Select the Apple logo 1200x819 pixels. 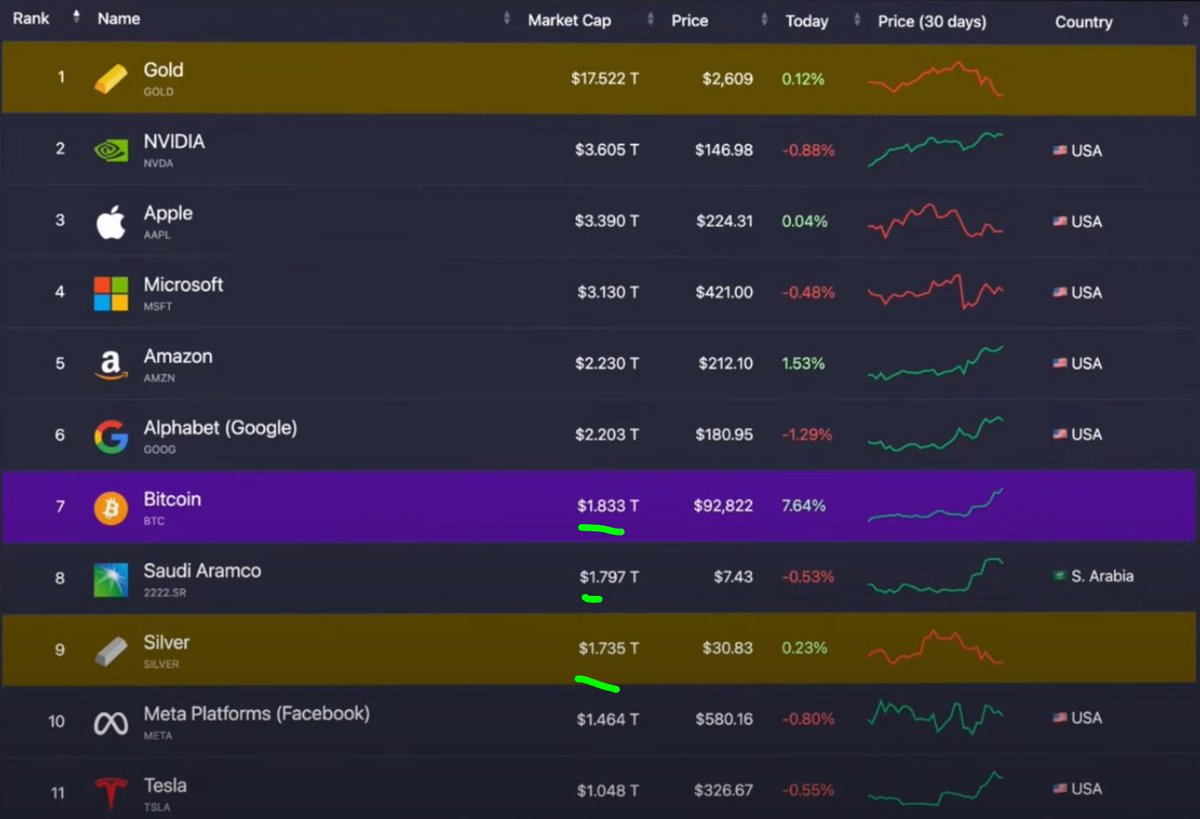coord(110,221)
